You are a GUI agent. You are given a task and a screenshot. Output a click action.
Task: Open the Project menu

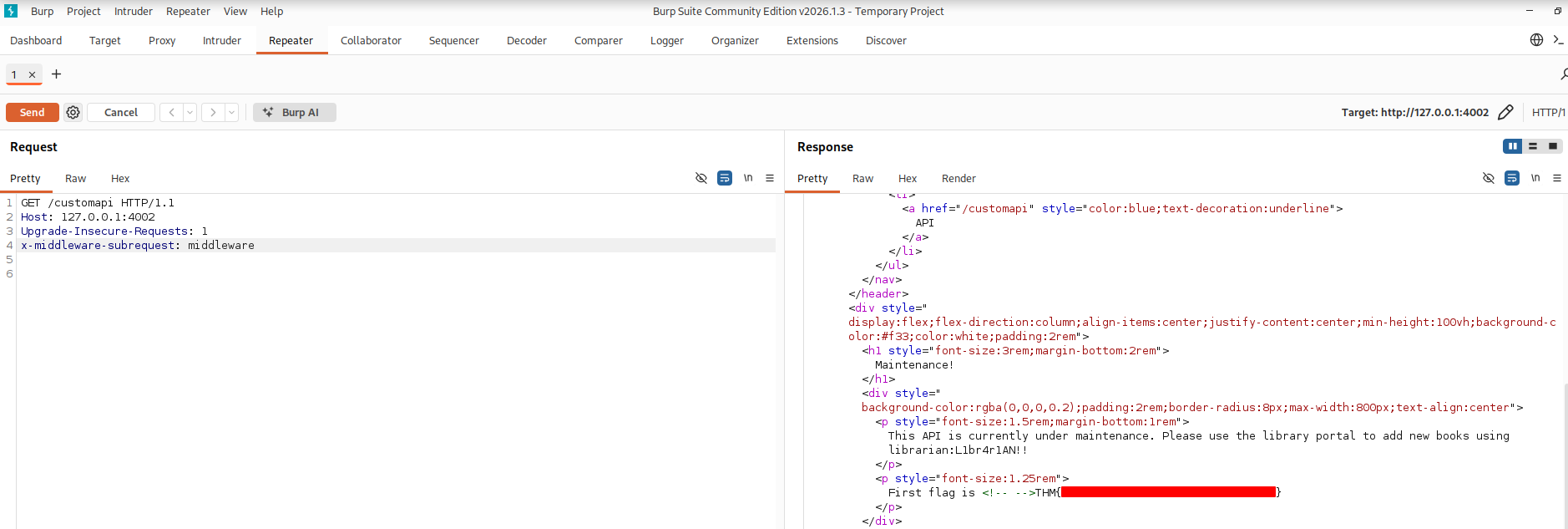pyautogui.click(x=83, y=11)
